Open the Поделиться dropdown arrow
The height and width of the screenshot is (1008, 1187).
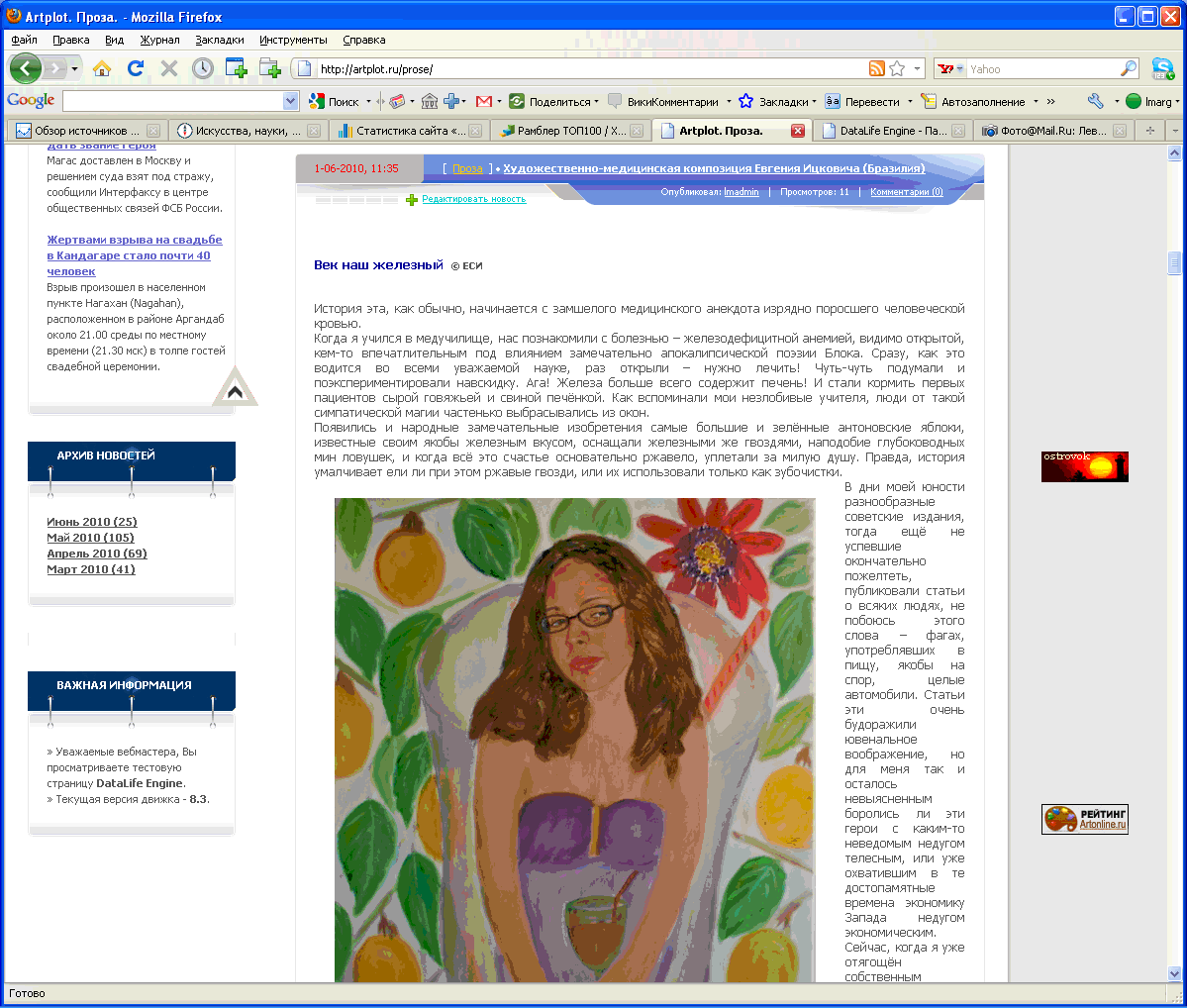coord(597,101)
